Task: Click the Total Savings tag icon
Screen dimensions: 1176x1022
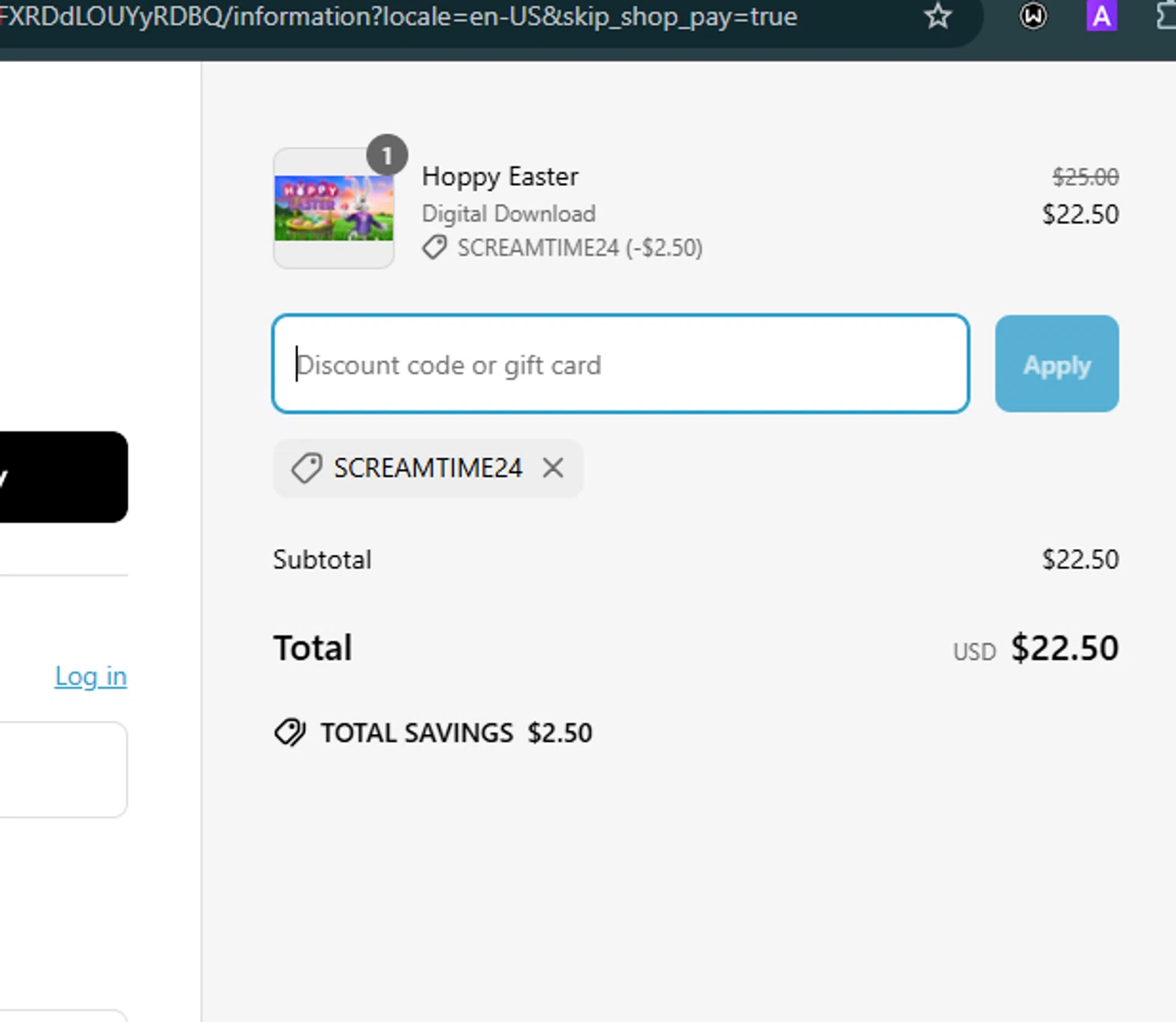Action: pos(290,733)
